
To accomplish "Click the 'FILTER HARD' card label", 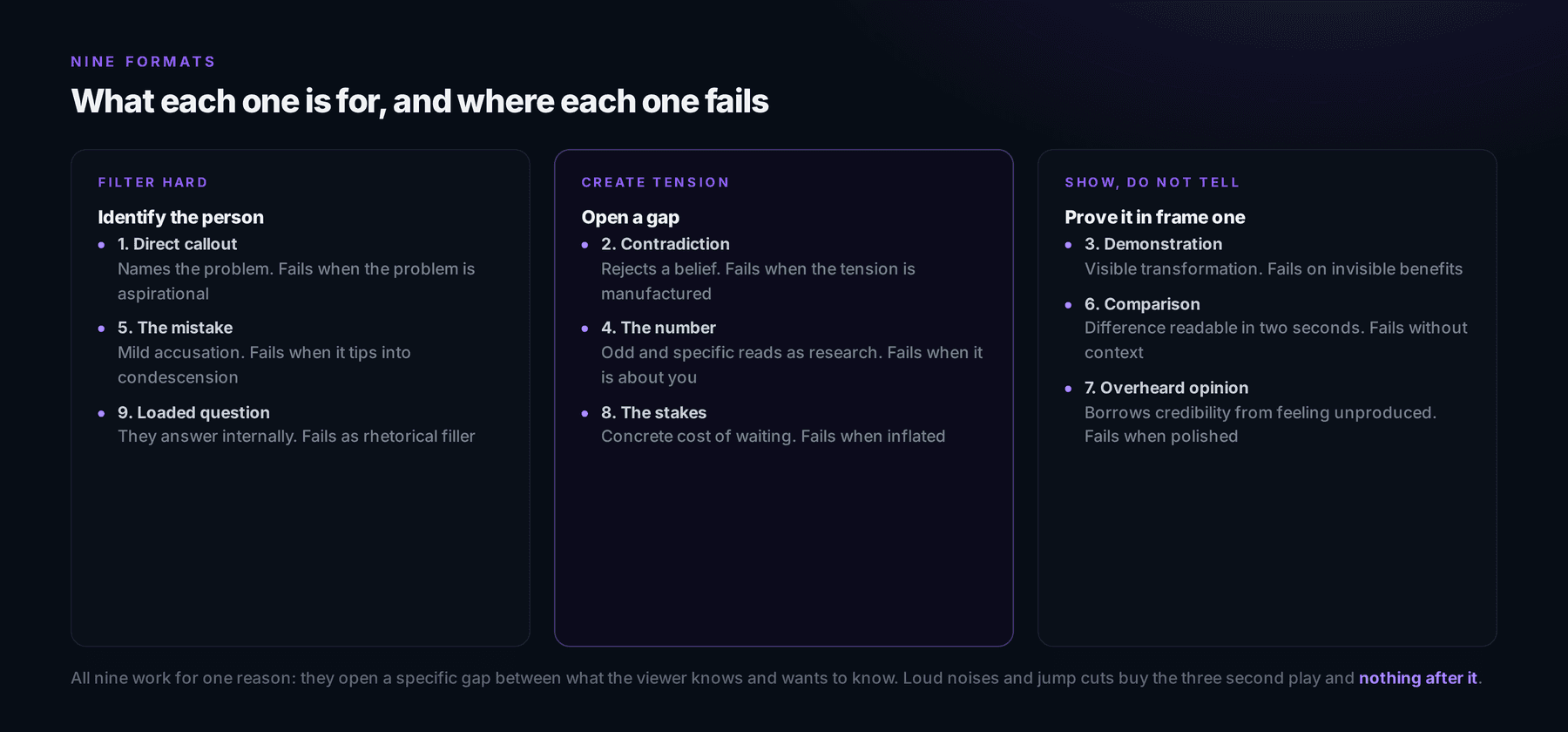I will coord(152,182).
